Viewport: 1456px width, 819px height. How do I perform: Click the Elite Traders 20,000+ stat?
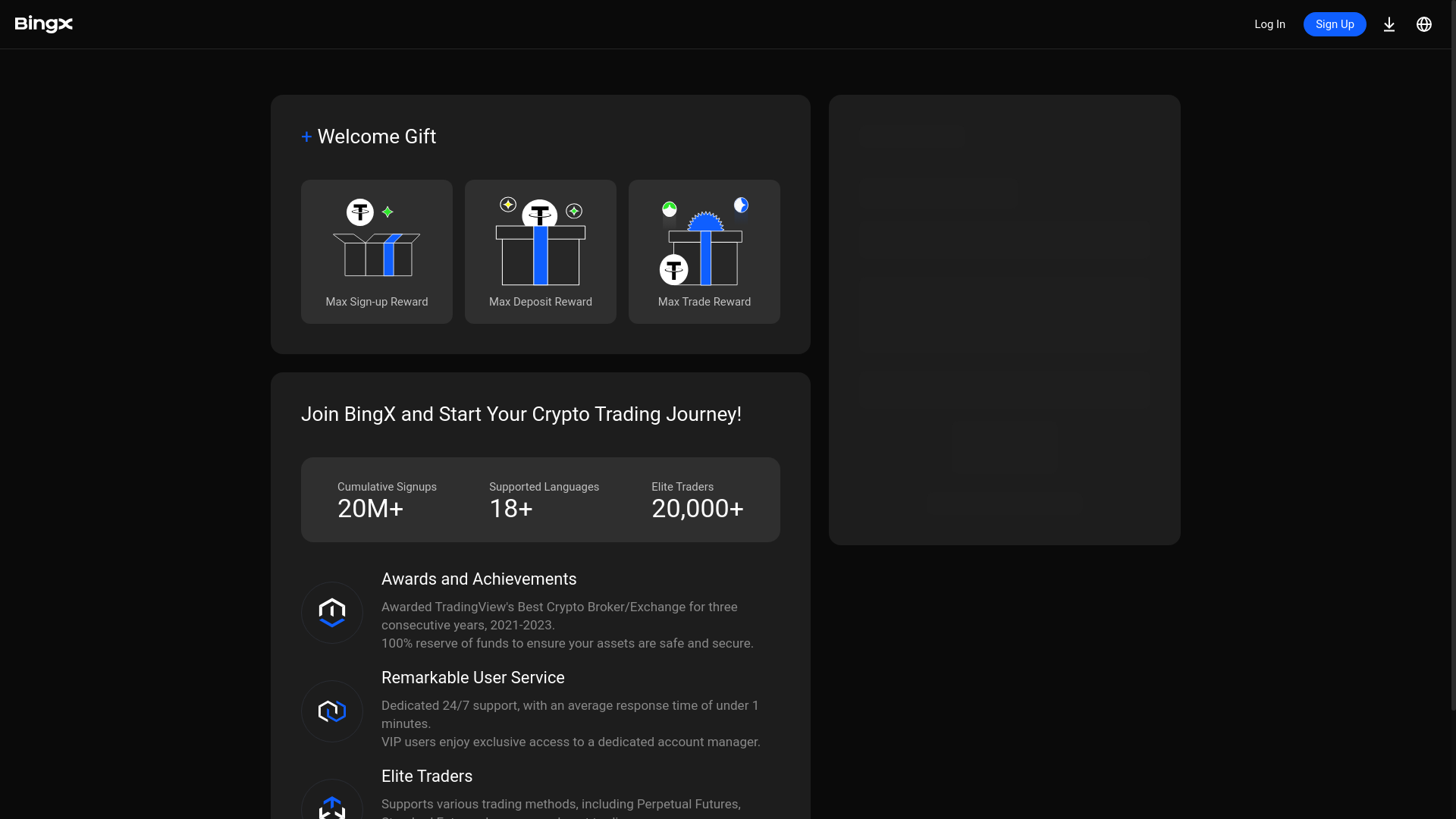pos(698,501)
